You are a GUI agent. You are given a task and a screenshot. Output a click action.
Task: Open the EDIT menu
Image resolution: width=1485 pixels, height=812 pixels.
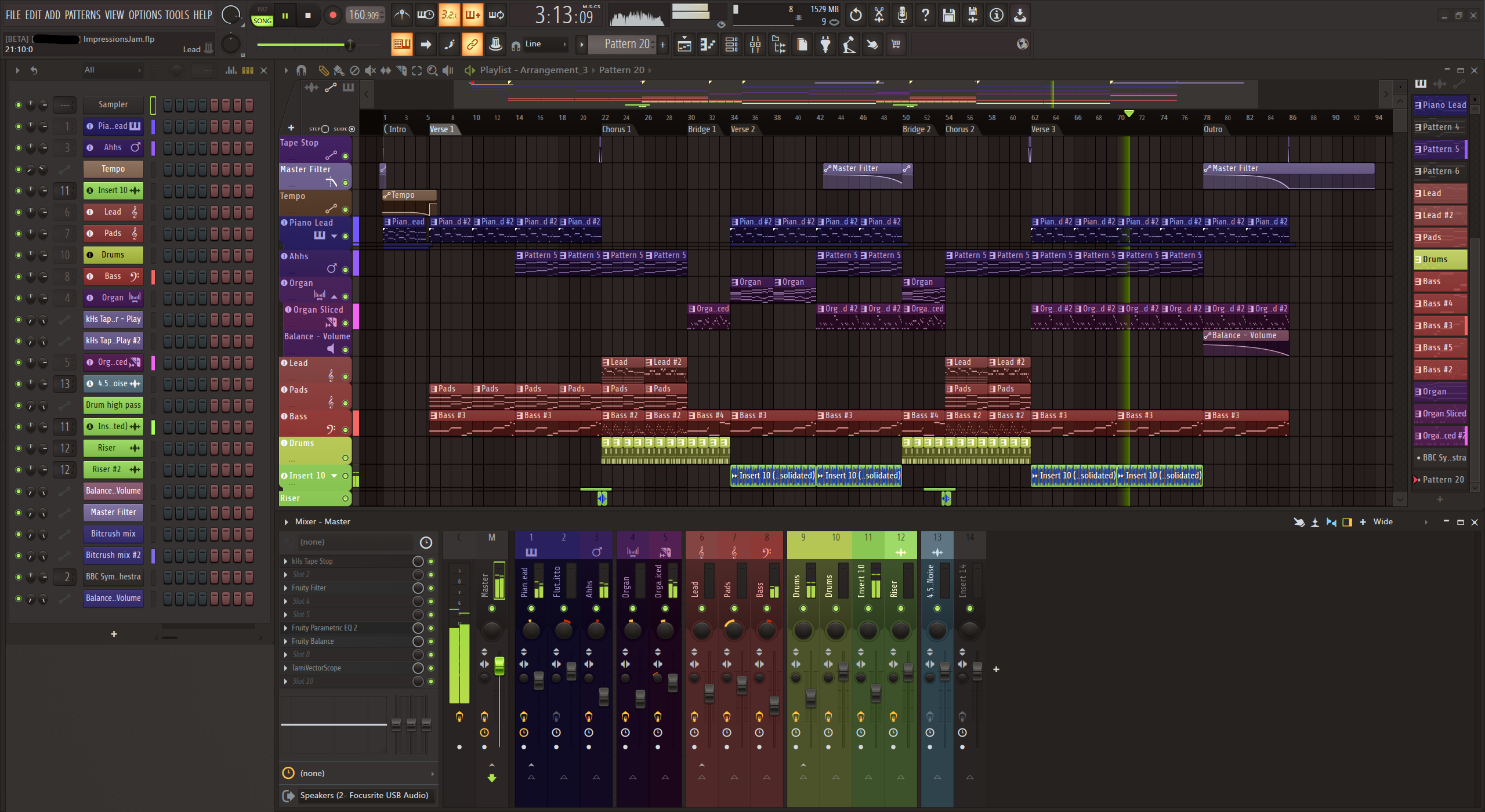click(33, 15)
